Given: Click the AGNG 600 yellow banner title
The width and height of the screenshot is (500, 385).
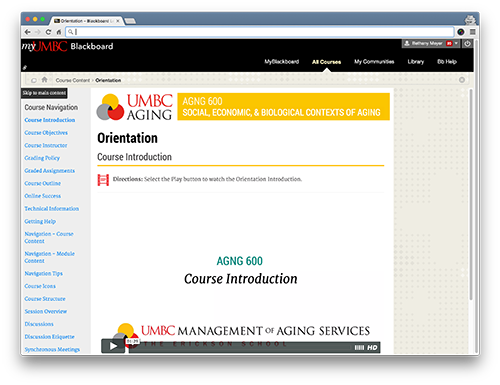Looking at the screenshot, I should tap(283, 107).
